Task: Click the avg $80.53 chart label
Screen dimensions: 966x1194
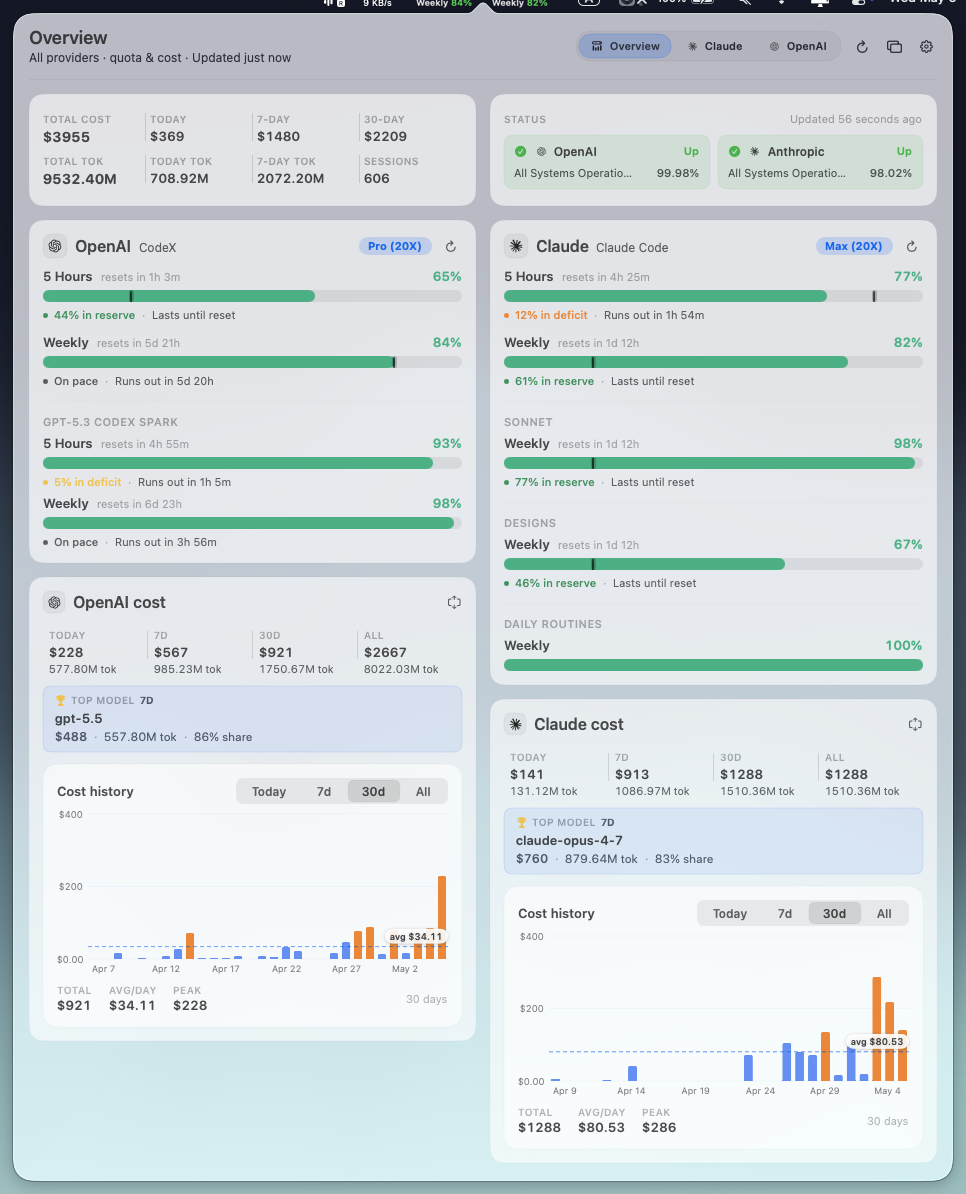Action: pos(876,1042)
